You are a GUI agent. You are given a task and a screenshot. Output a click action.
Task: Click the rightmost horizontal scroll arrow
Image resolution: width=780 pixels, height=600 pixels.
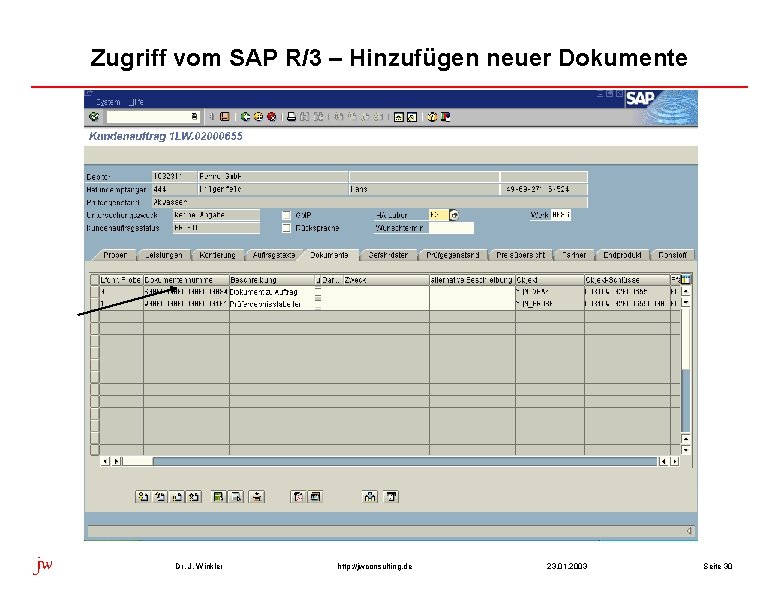(x=675, y=461)
